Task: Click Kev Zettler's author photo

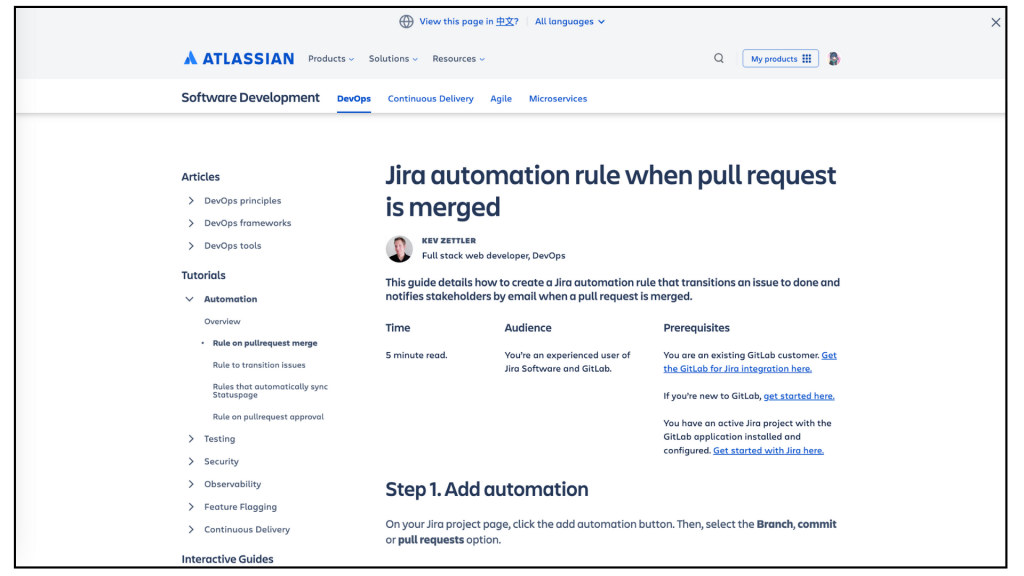Action: point(399,249)
